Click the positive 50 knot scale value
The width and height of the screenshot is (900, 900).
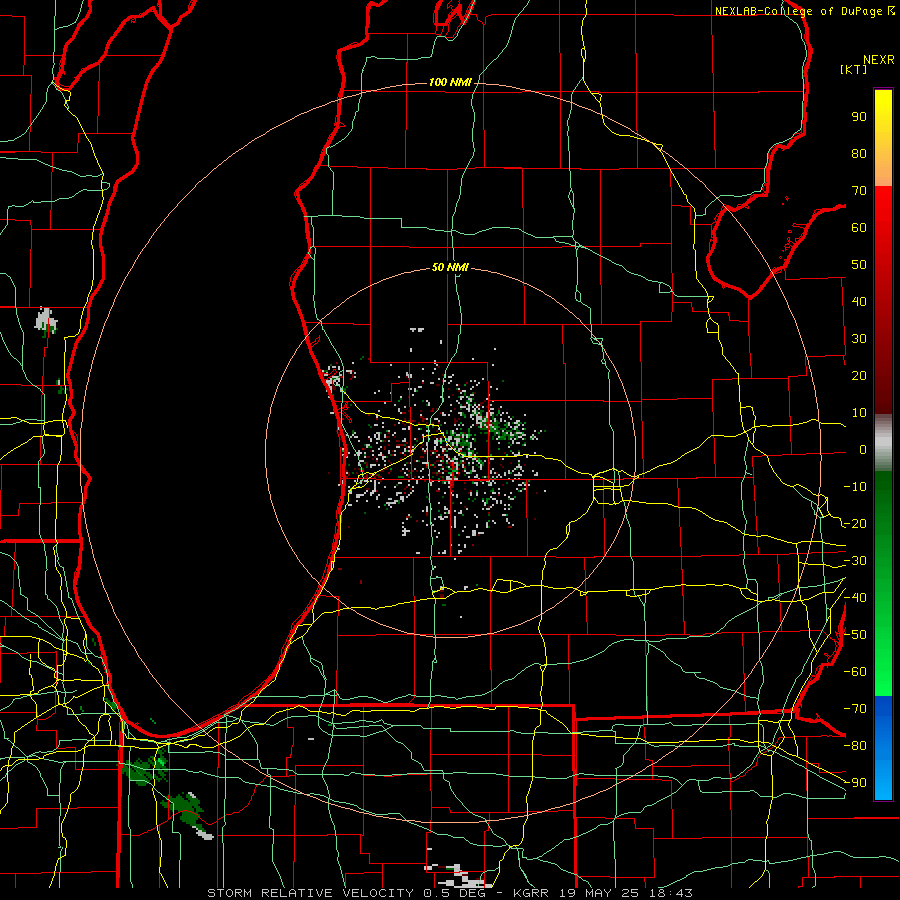(x=859, y=265)
